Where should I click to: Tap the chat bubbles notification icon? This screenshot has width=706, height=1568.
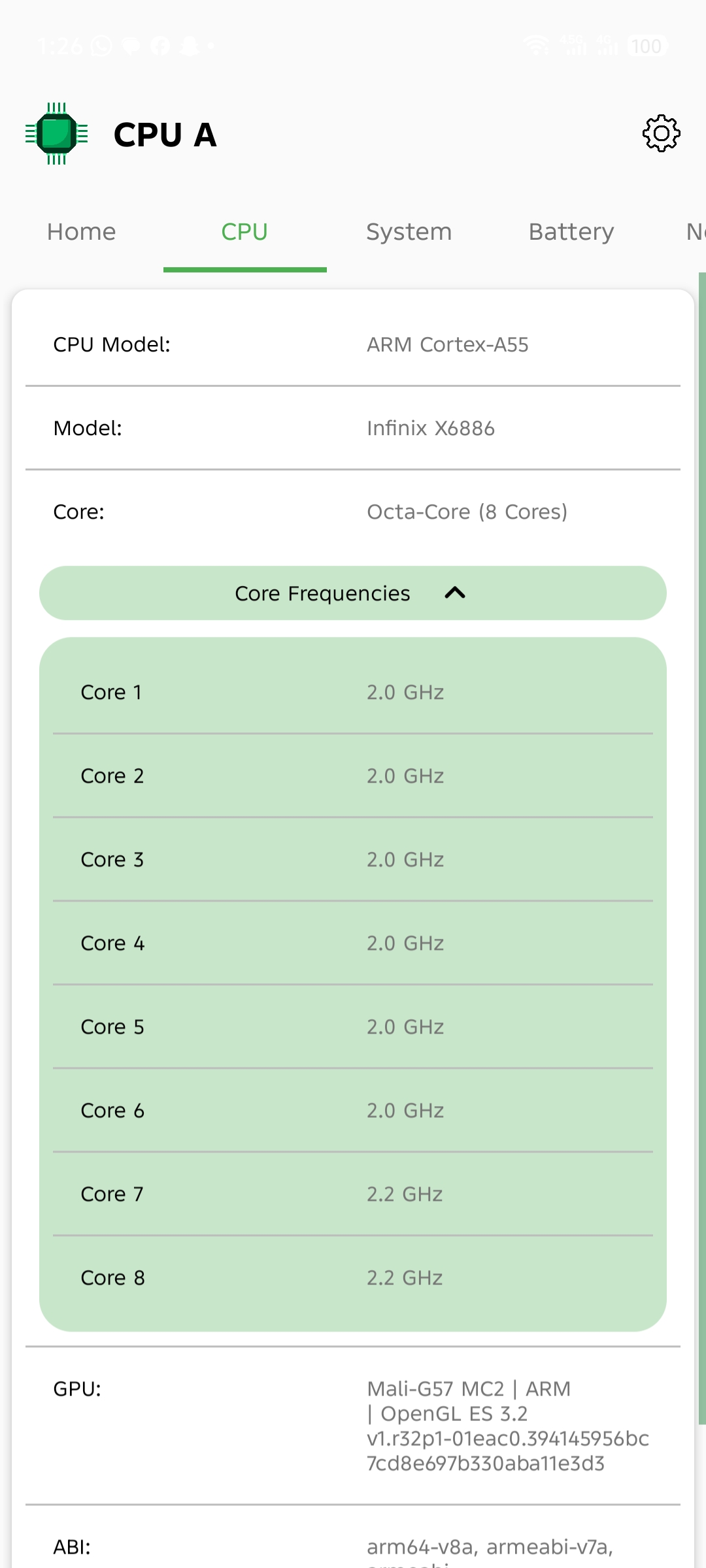pos(131,46)
